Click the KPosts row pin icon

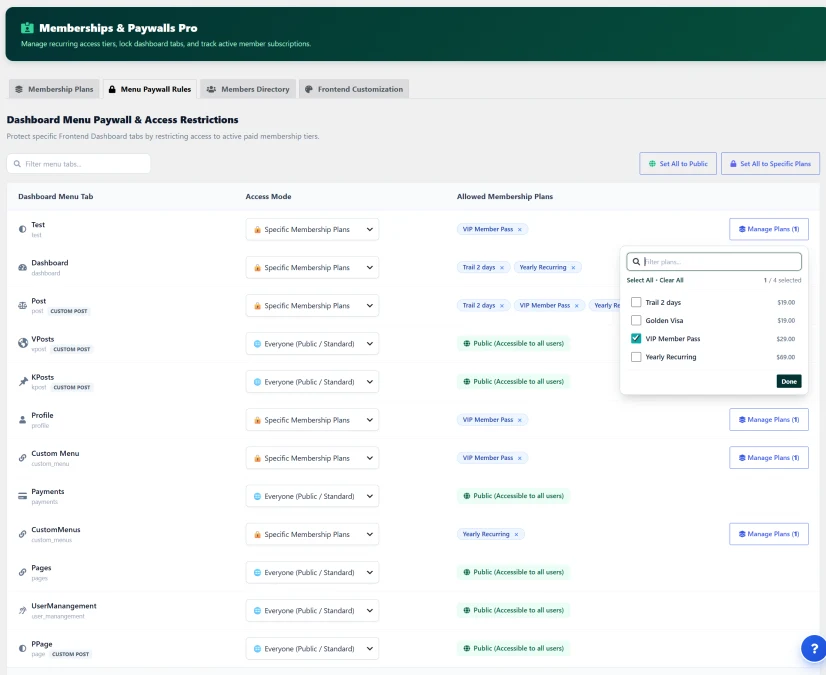(23, 381)
